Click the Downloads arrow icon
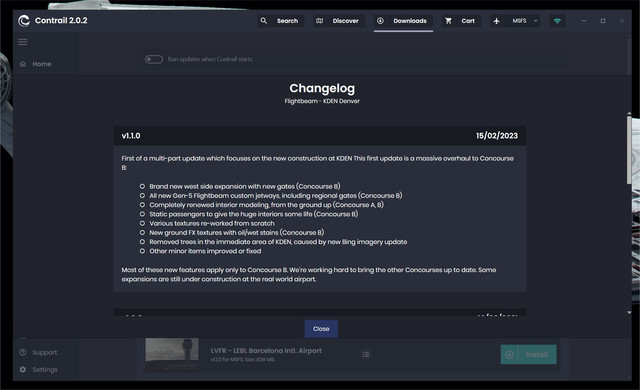 tap(380, 20)
